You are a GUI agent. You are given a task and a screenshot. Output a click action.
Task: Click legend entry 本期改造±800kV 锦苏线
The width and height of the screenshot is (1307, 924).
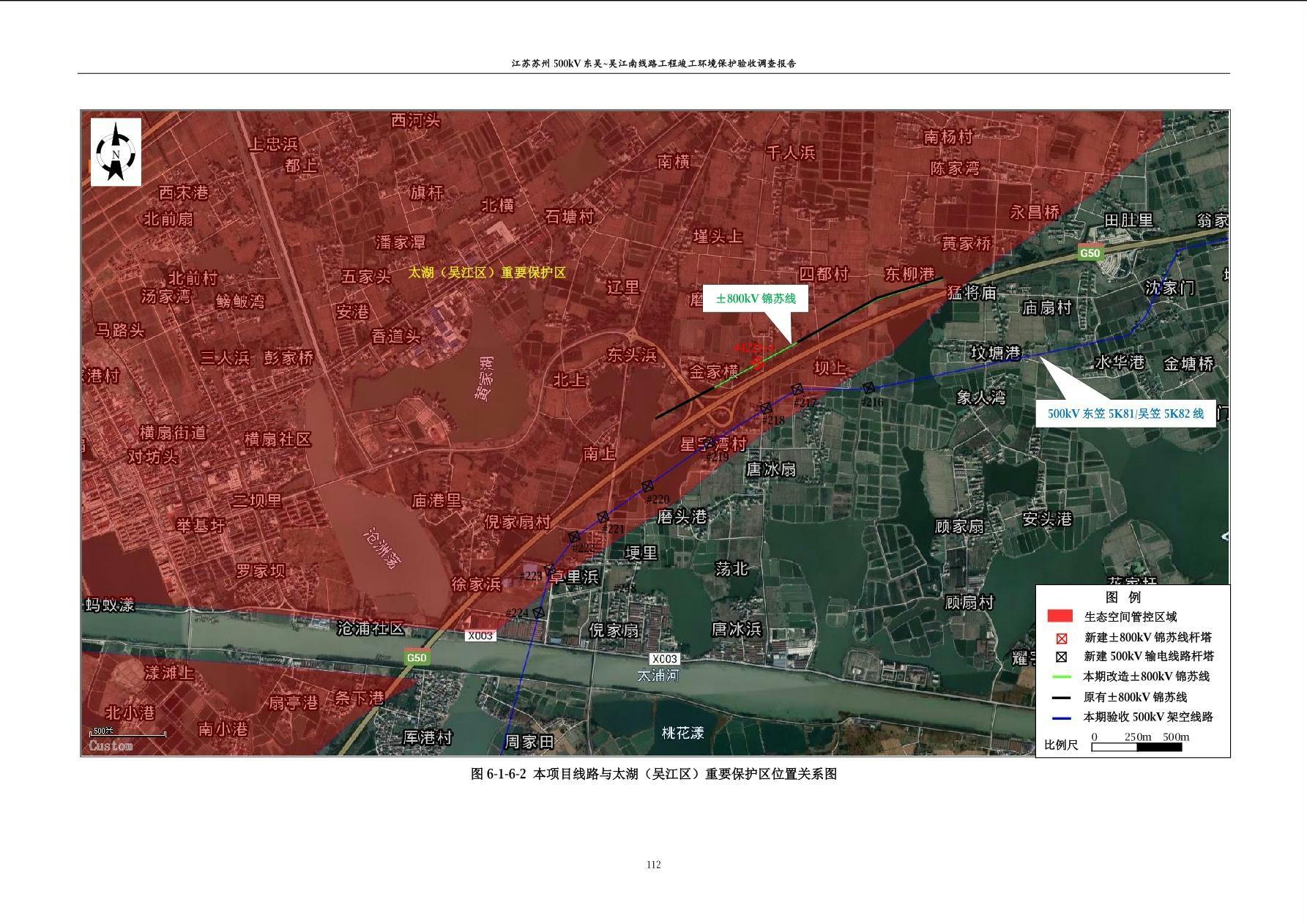(1147, 677)
